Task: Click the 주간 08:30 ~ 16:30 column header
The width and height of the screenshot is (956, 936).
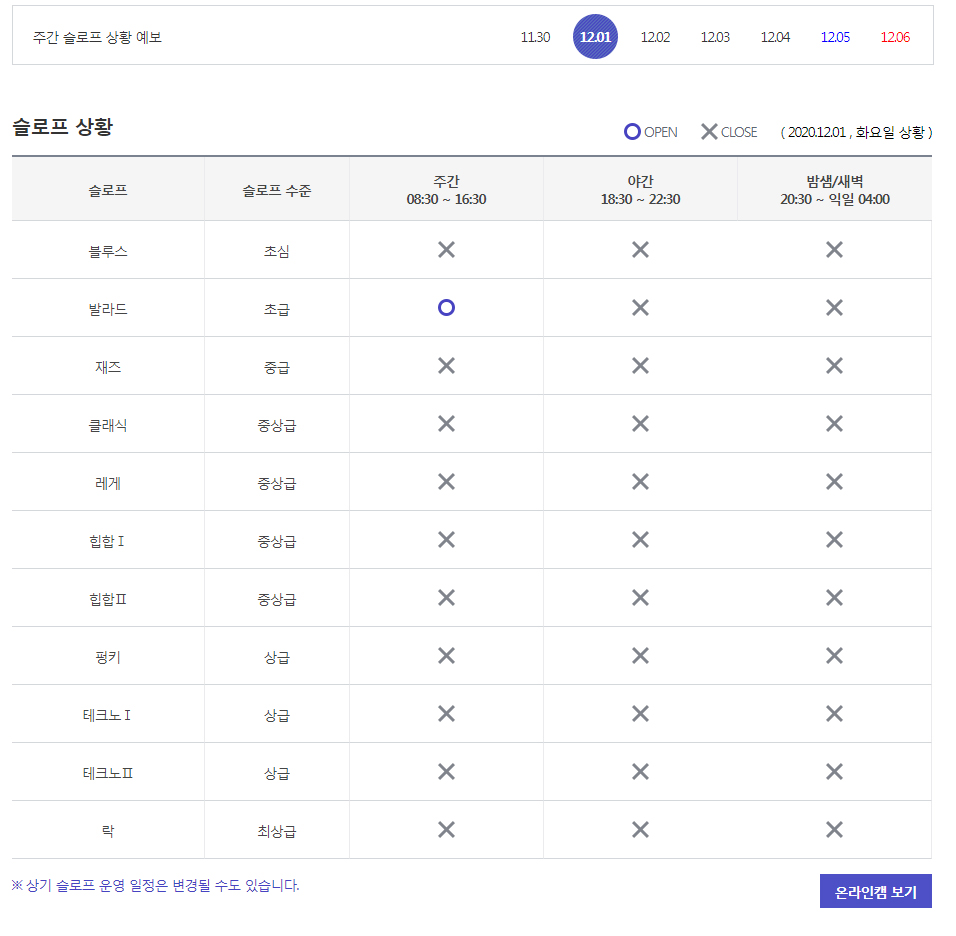Action: tap(446, 190)
